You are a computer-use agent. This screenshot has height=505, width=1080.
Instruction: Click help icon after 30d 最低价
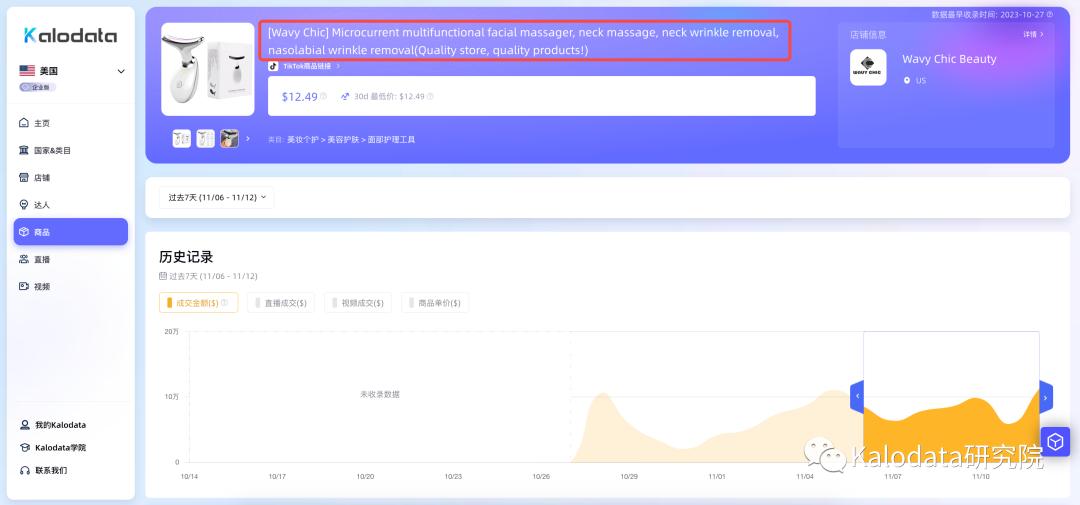coord(430,96)
